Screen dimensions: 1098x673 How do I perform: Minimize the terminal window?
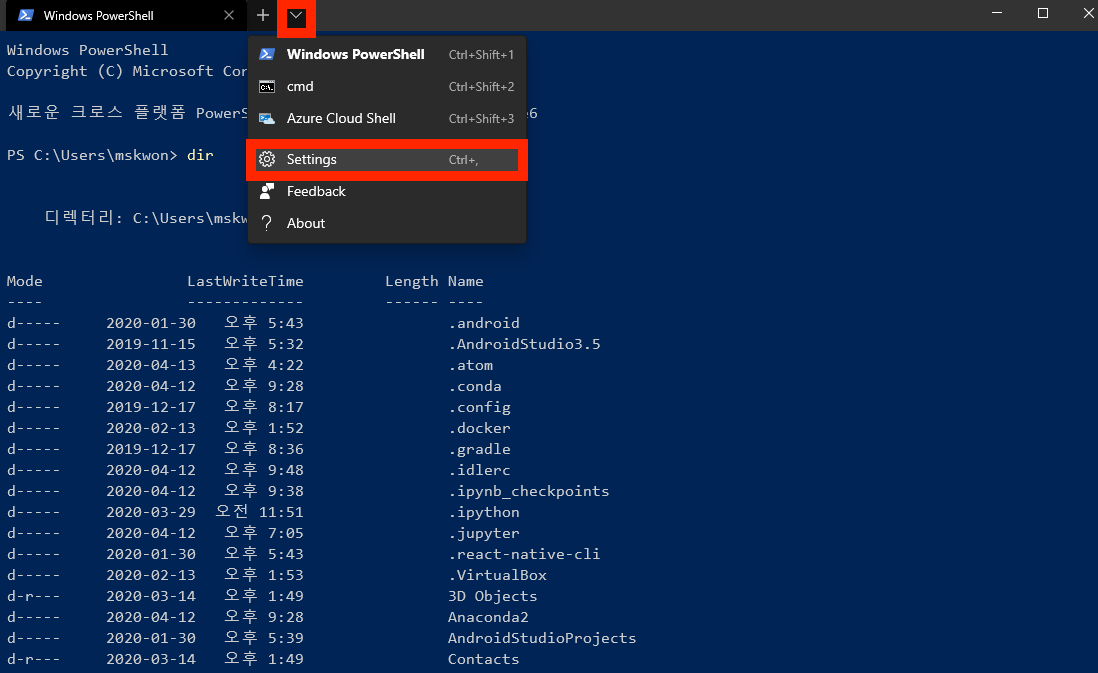[997, 13]
